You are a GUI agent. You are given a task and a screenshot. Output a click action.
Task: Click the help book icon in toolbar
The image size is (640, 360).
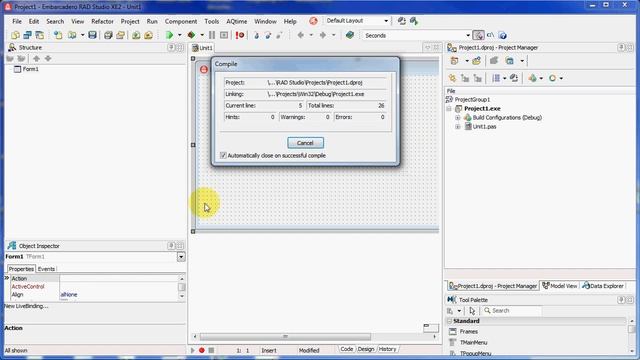(x=350, y=36)
